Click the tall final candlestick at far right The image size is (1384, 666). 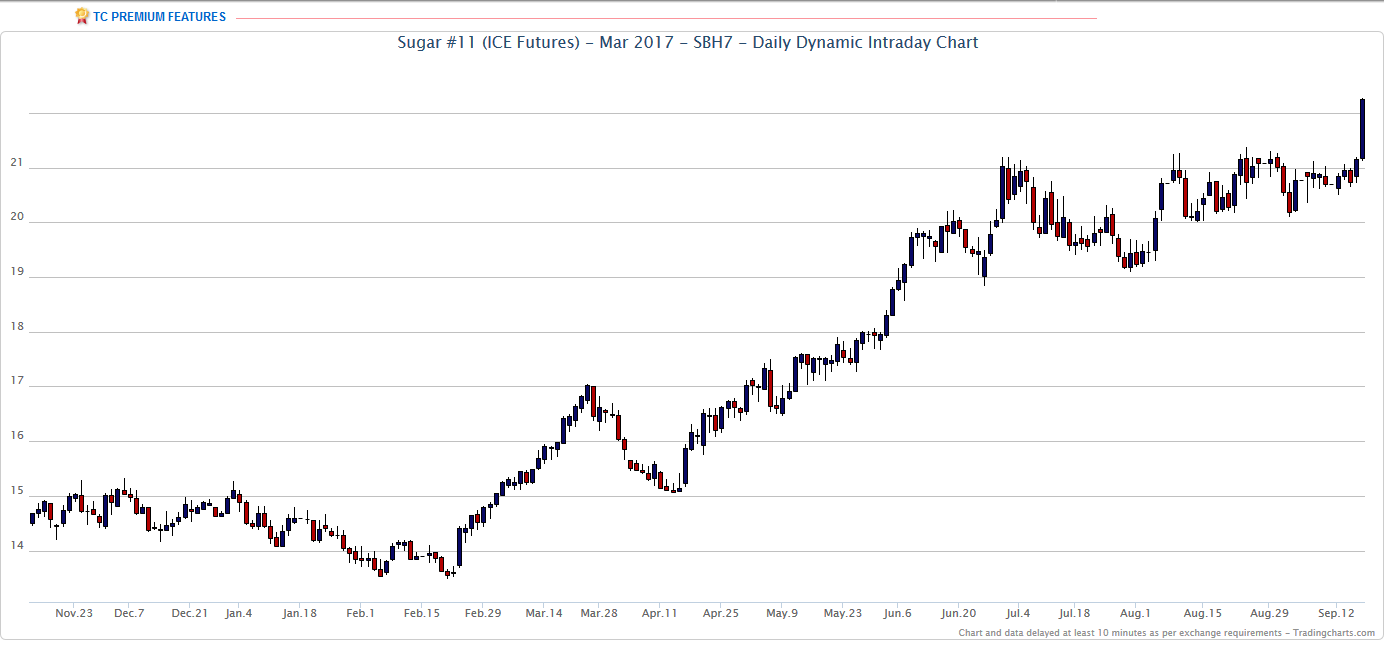pyautogui.click(x=1362, y=128)
